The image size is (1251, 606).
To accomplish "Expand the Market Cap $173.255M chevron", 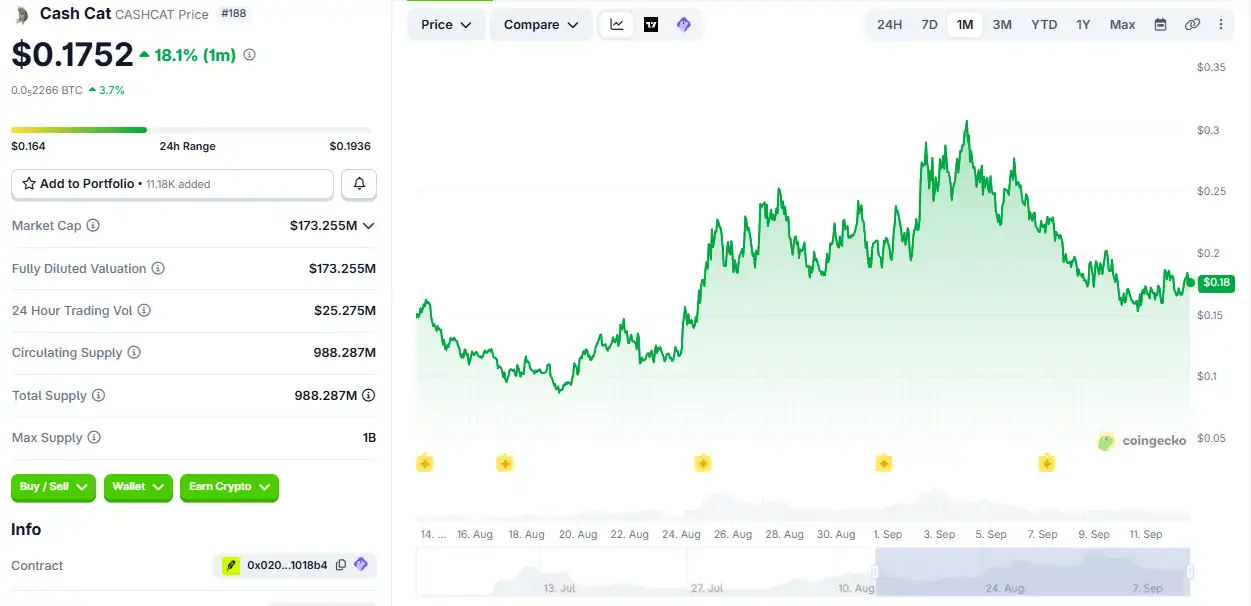I will 369,226.
